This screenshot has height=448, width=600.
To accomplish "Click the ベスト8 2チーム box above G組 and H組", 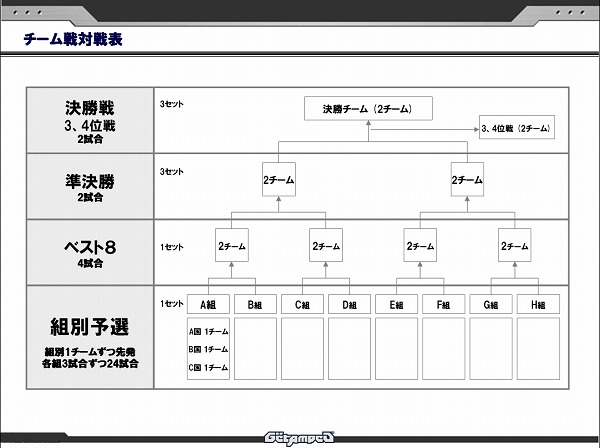I will pos(514,245).
